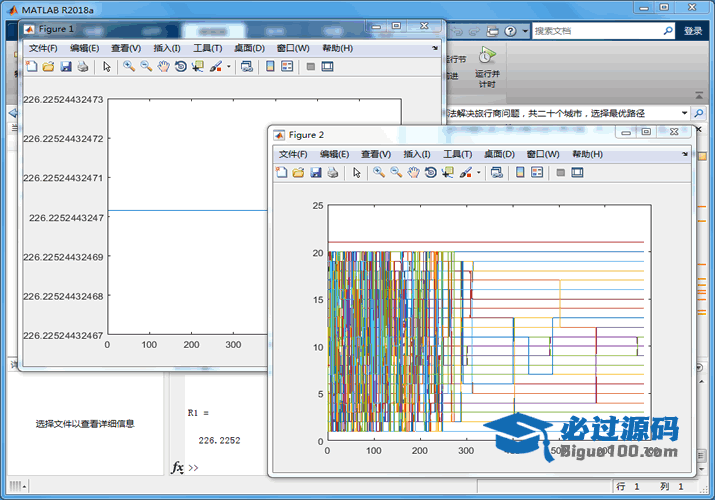Viewport: 715px width, 500px height.
Task: Open 编辑(E) menu in Figure 2
Action: pyautogui.click(x=334, y=154)
